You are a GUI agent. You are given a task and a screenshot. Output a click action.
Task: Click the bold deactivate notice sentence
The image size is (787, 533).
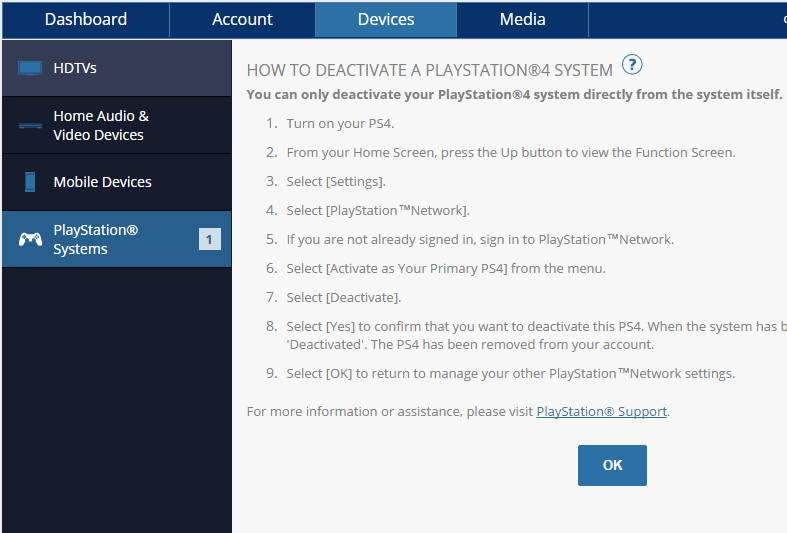coord(514,94)
